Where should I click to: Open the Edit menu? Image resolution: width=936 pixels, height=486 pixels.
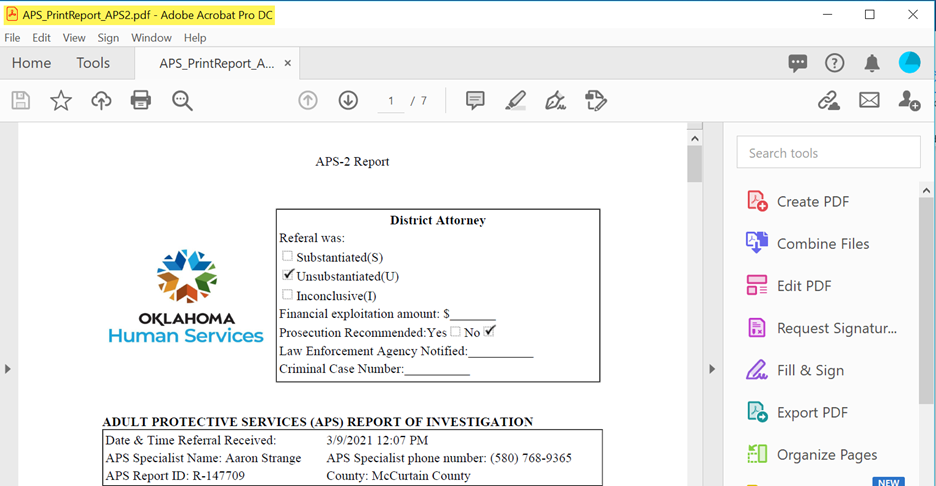(x=41, y=38)
